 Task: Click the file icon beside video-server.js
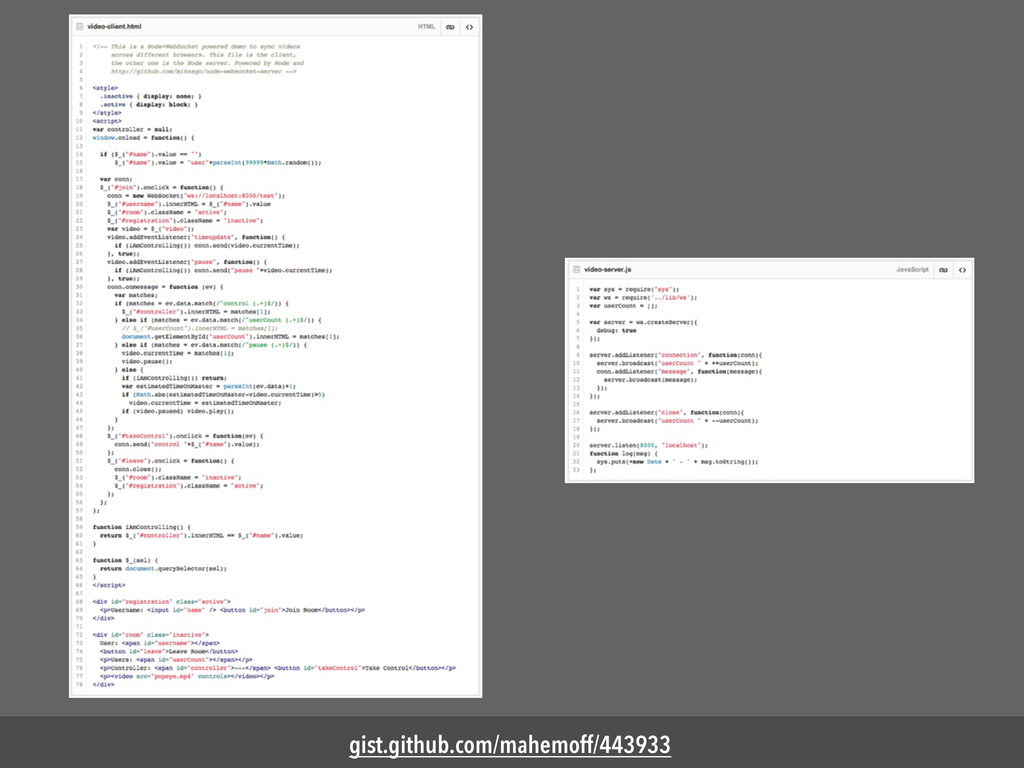[576, 270]
